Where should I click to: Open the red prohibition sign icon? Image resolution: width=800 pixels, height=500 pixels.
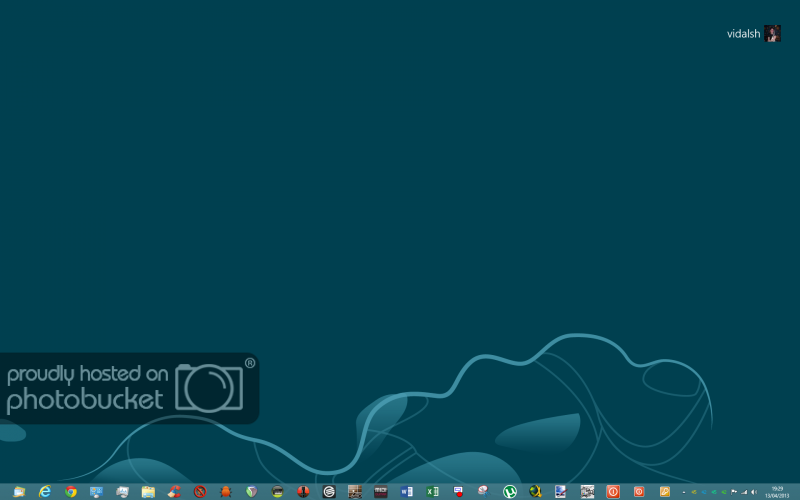point(200,491)
